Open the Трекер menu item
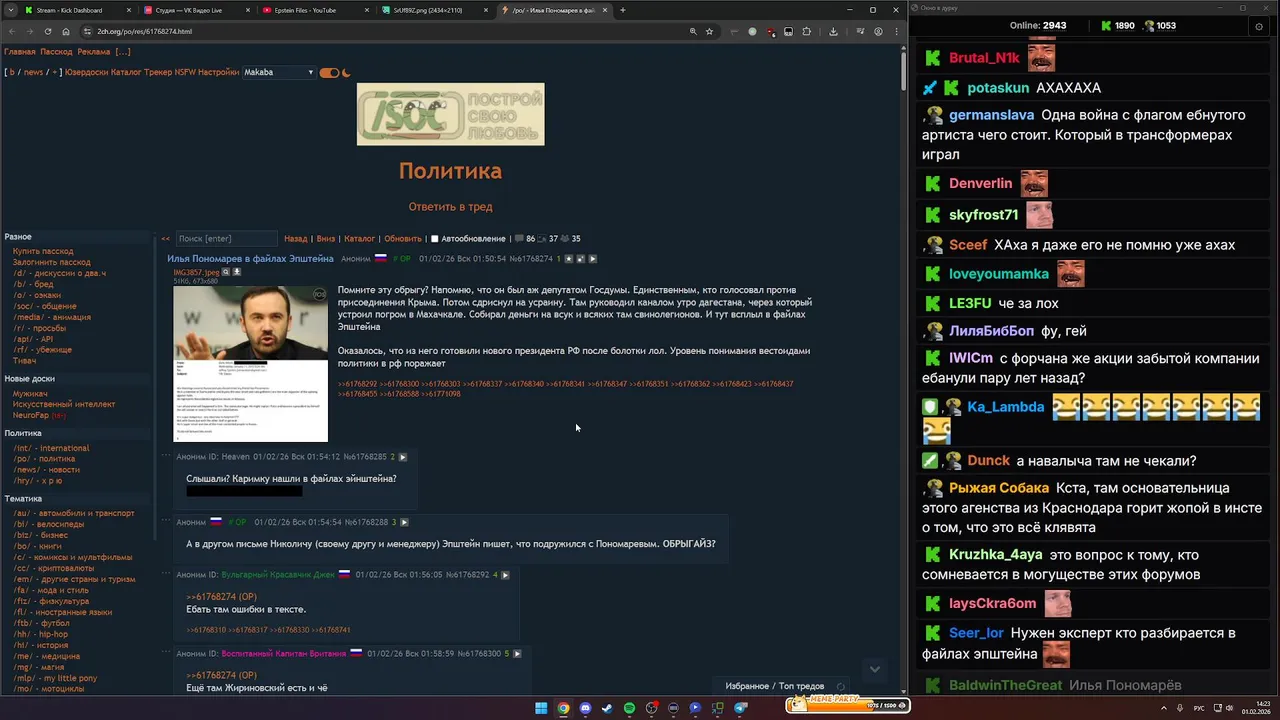1280x720 pixels. coord(158,72)
